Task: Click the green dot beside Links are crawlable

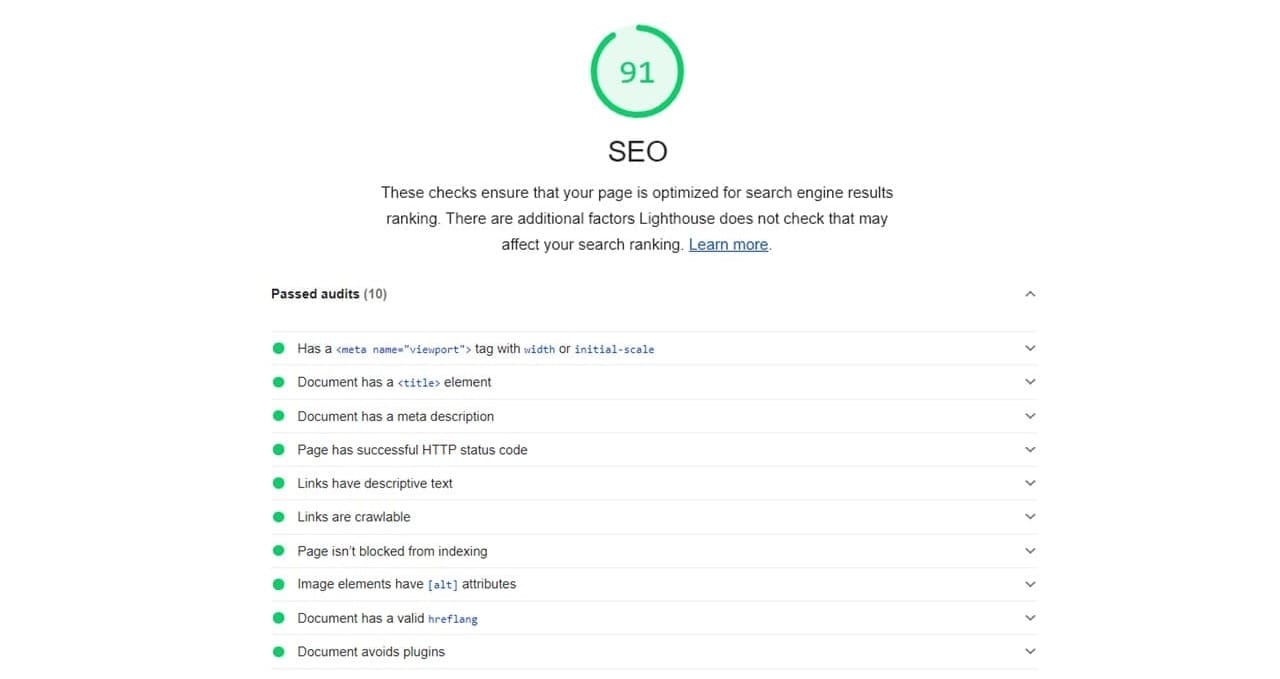Action: [279, 517]
